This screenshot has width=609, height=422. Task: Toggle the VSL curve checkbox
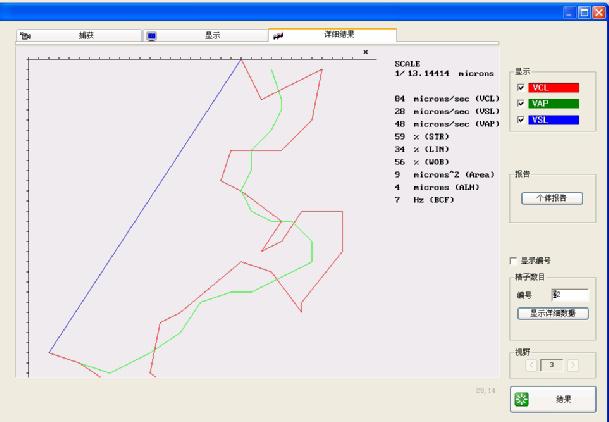pos(521,119)
